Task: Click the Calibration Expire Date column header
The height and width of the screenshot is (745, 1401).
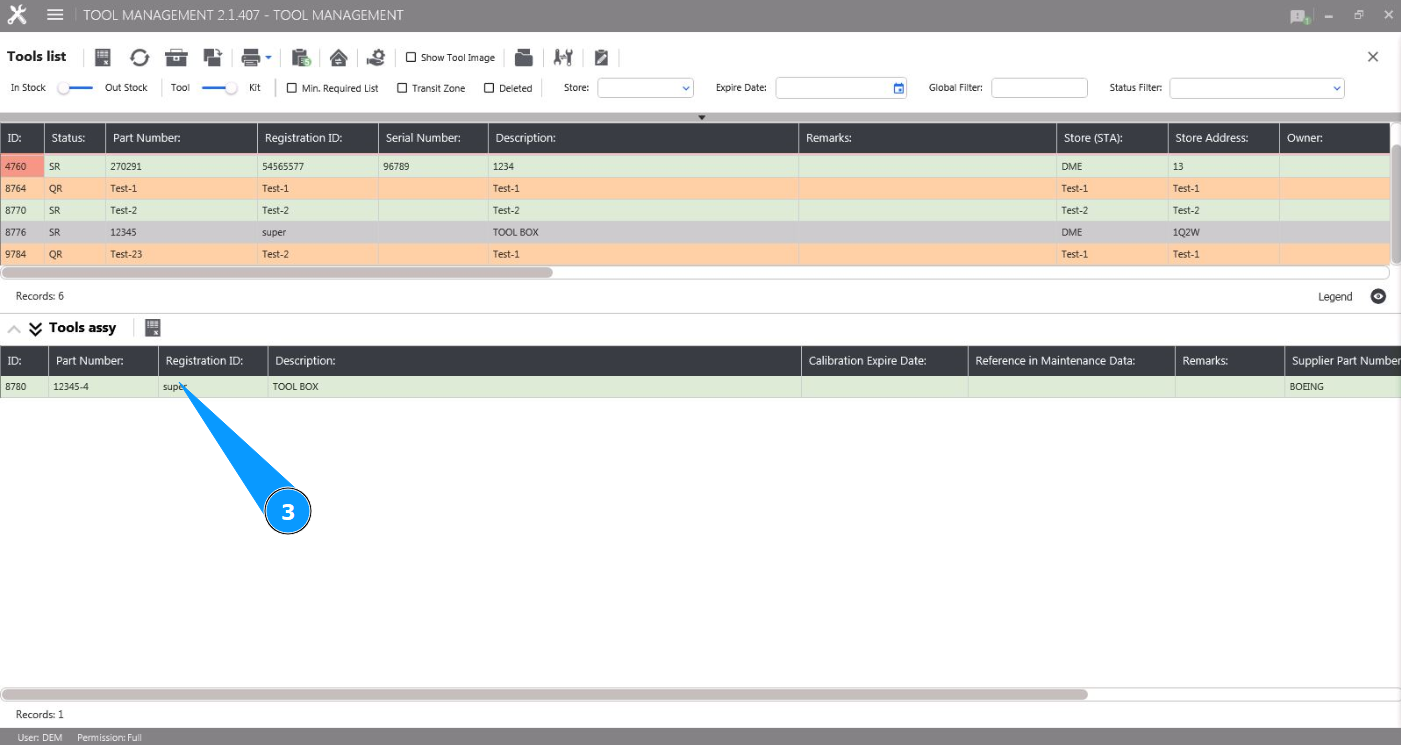Action: click(x=885, y=361)
